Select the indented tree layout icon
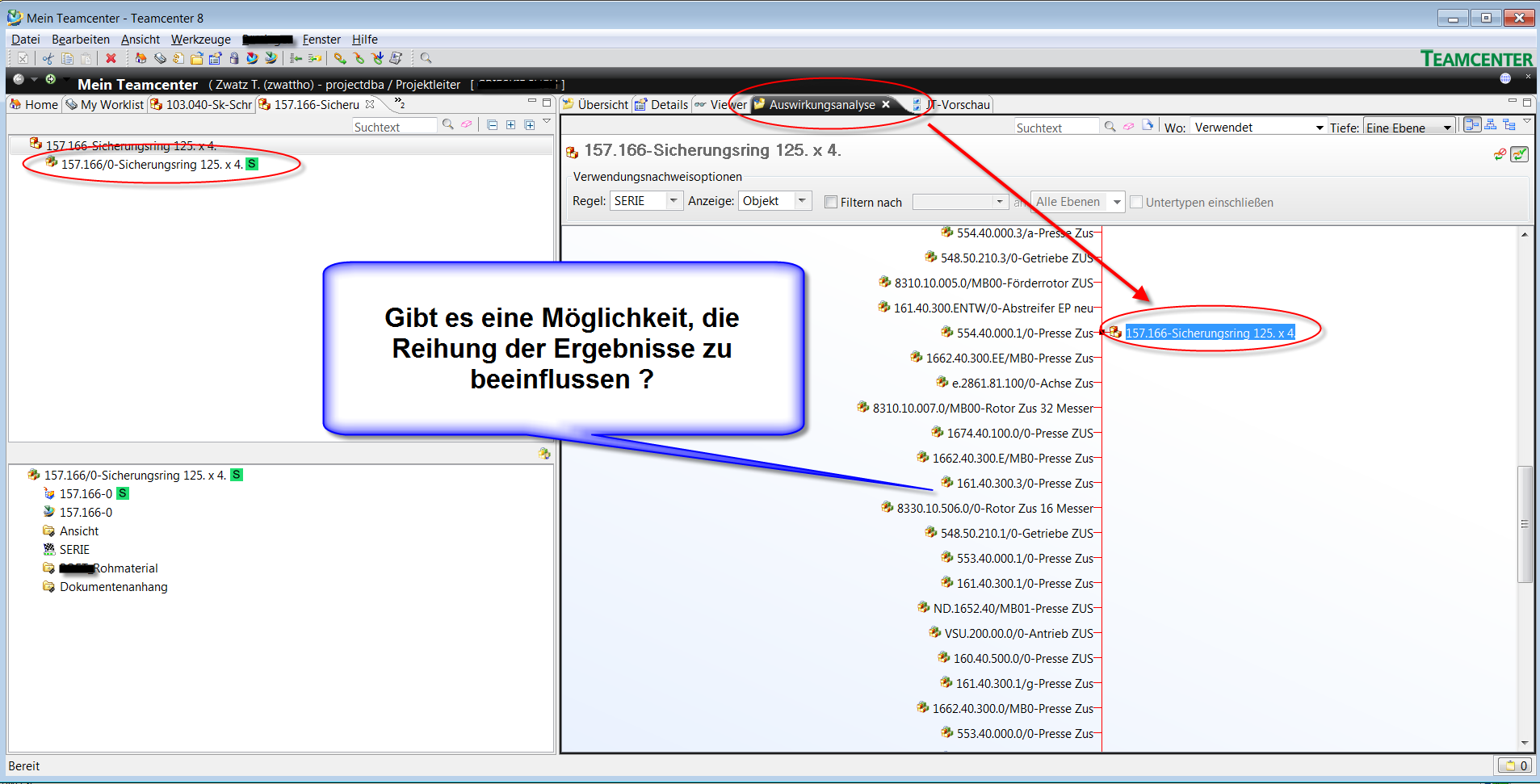This screenshot has width=1540, height=784. (x=1509, y=124)
